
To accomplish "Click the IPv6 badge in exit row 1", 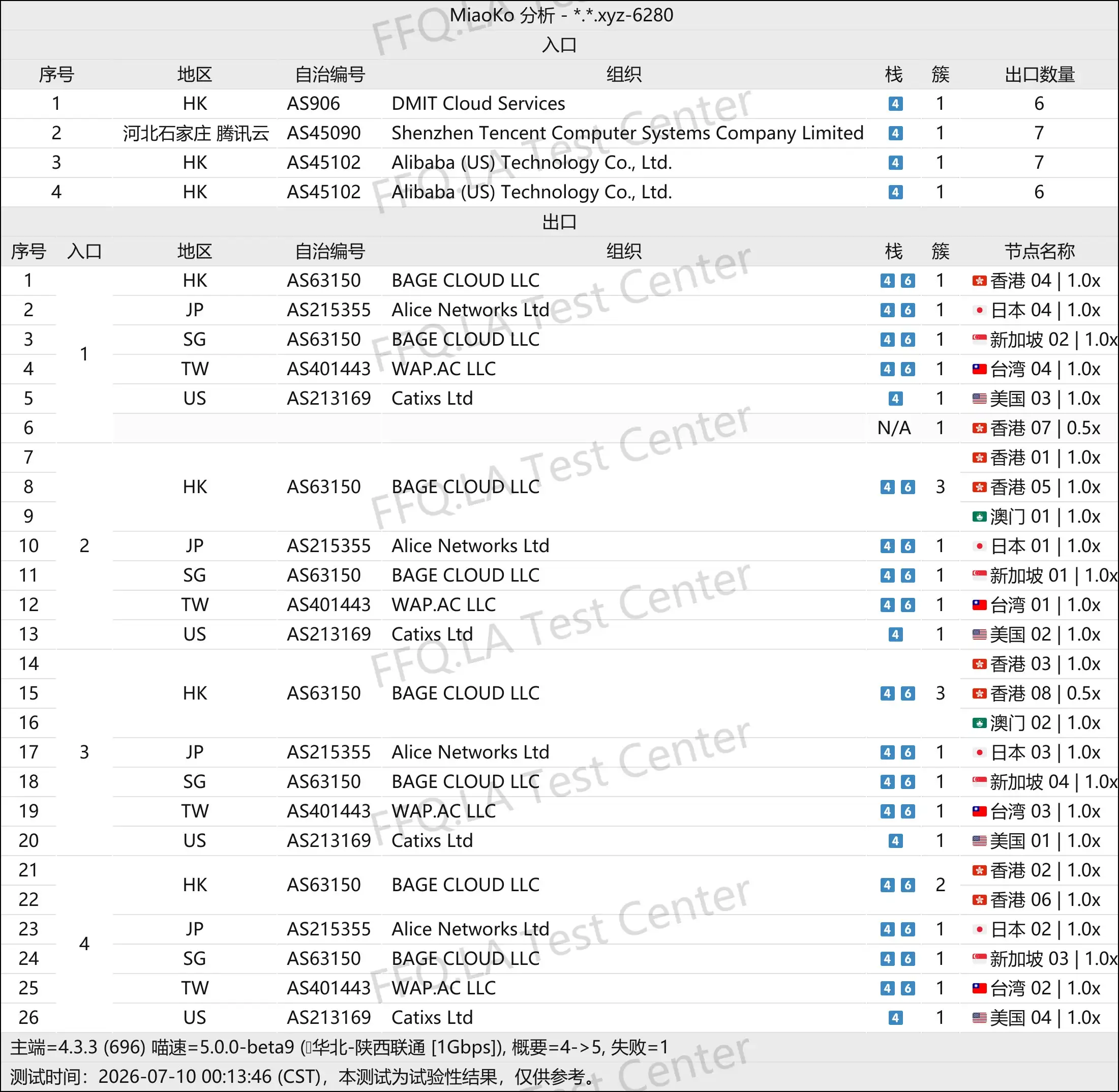I will 908,281.
